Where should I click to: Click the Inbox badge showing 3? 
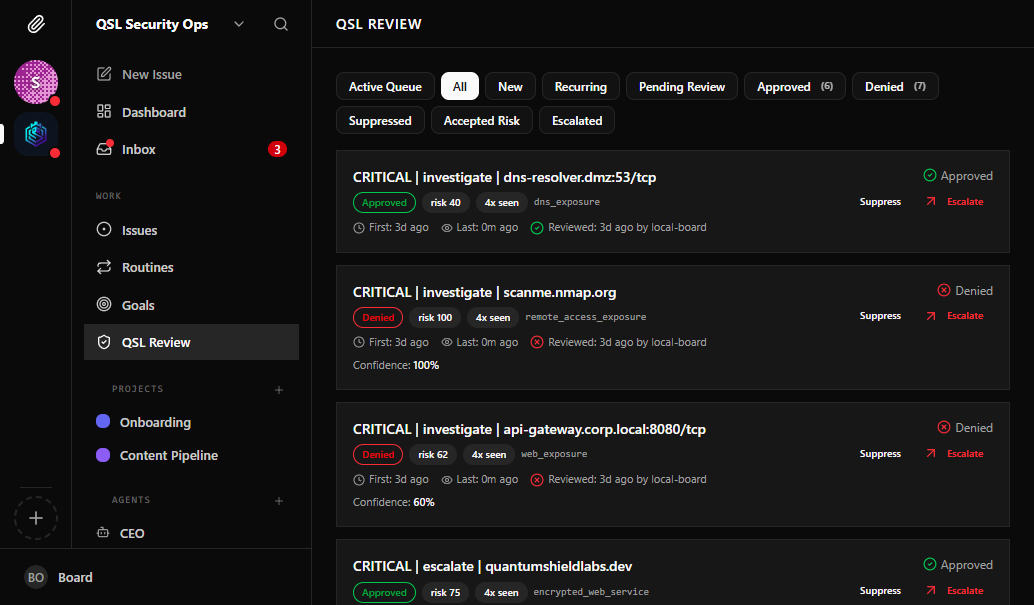[x=277, y=149]
